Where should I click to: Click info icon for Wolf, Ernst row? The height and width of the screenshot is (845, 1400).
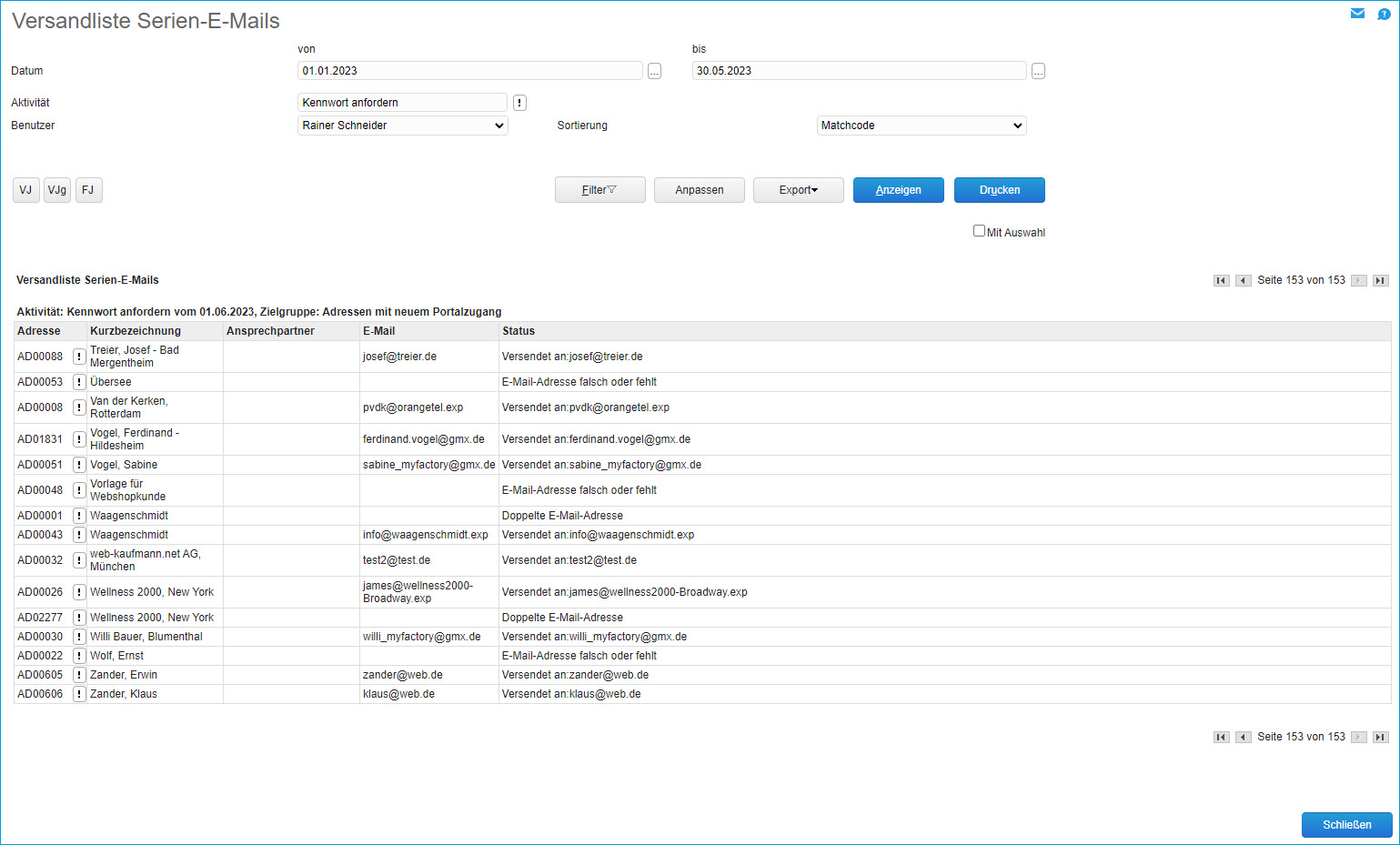click(79, 656)
